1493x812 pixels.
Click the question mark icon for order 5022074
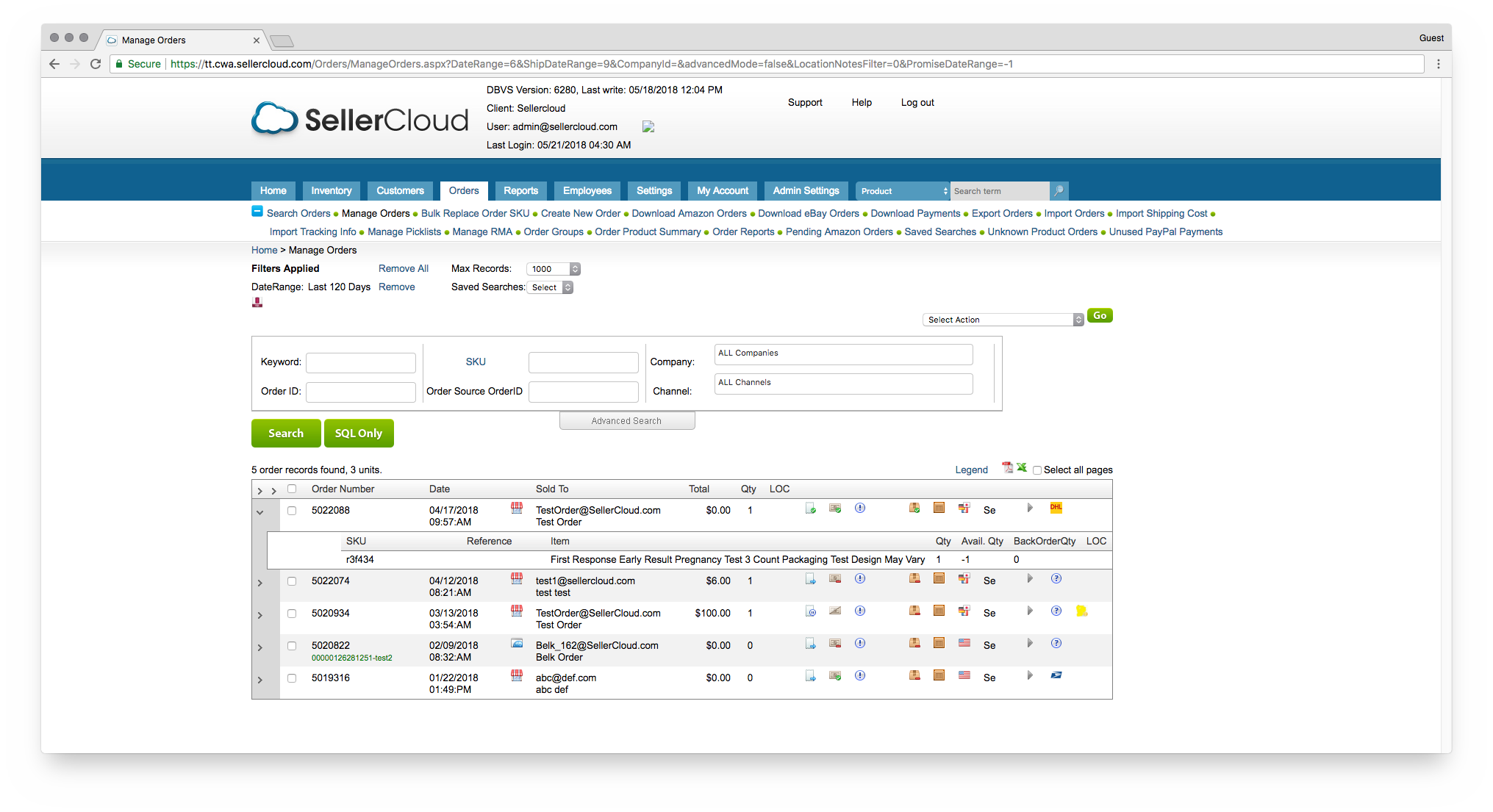pos(1056,578)
